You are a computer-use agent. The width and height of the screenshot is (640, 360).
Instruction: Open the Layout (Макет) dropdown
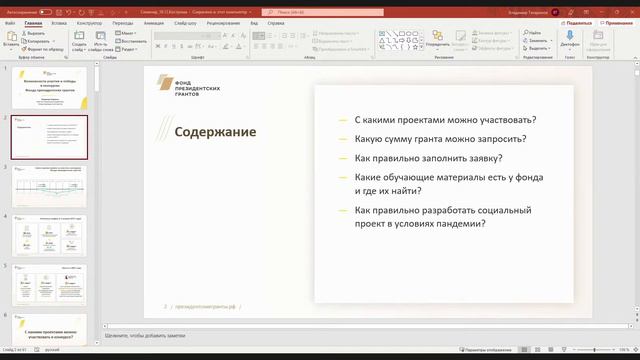tap(126, 33)
